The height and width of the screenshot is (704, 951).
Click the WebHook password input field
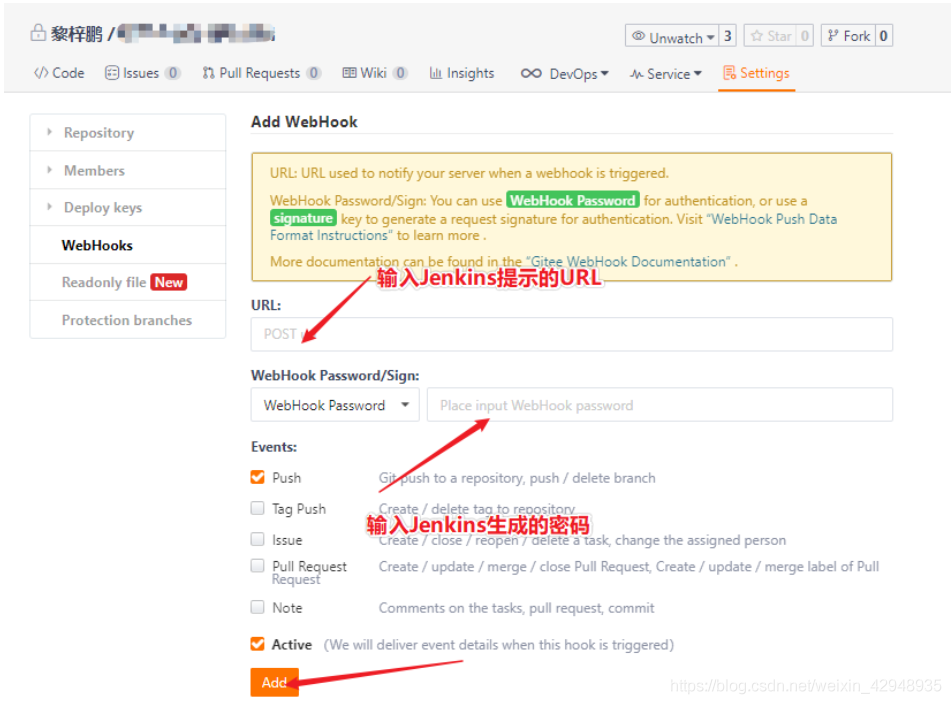(660, 404)
